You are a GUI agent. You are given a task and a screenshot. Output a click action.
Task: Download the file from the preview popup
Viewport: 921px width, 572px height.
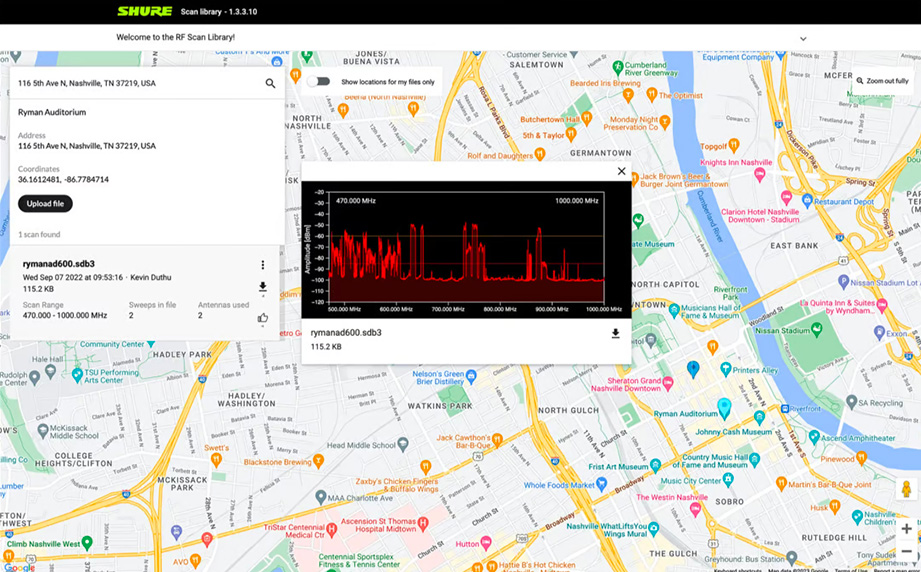pos(615,334)
